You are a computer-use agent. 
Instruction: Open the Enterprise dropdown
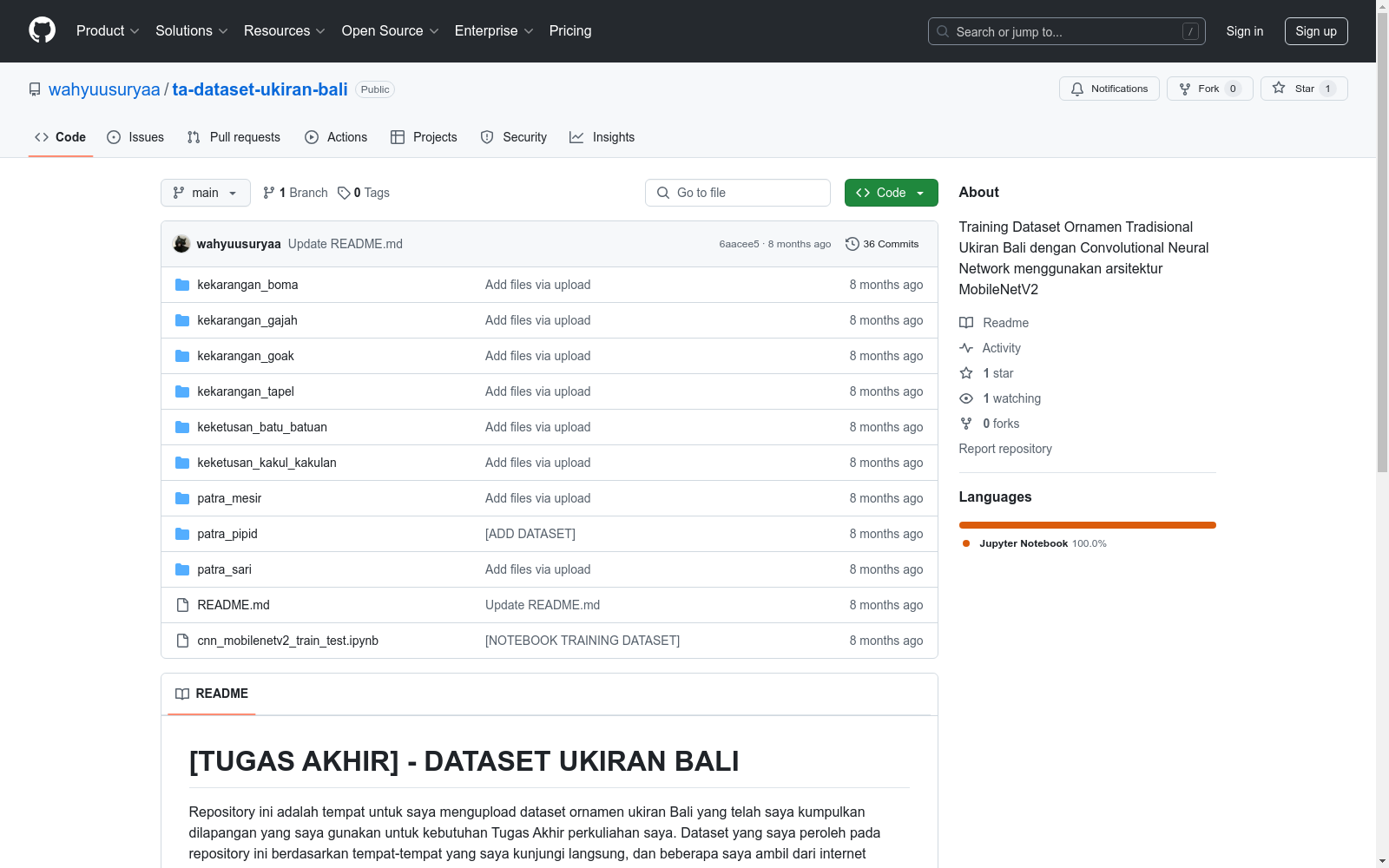(494, 30)
